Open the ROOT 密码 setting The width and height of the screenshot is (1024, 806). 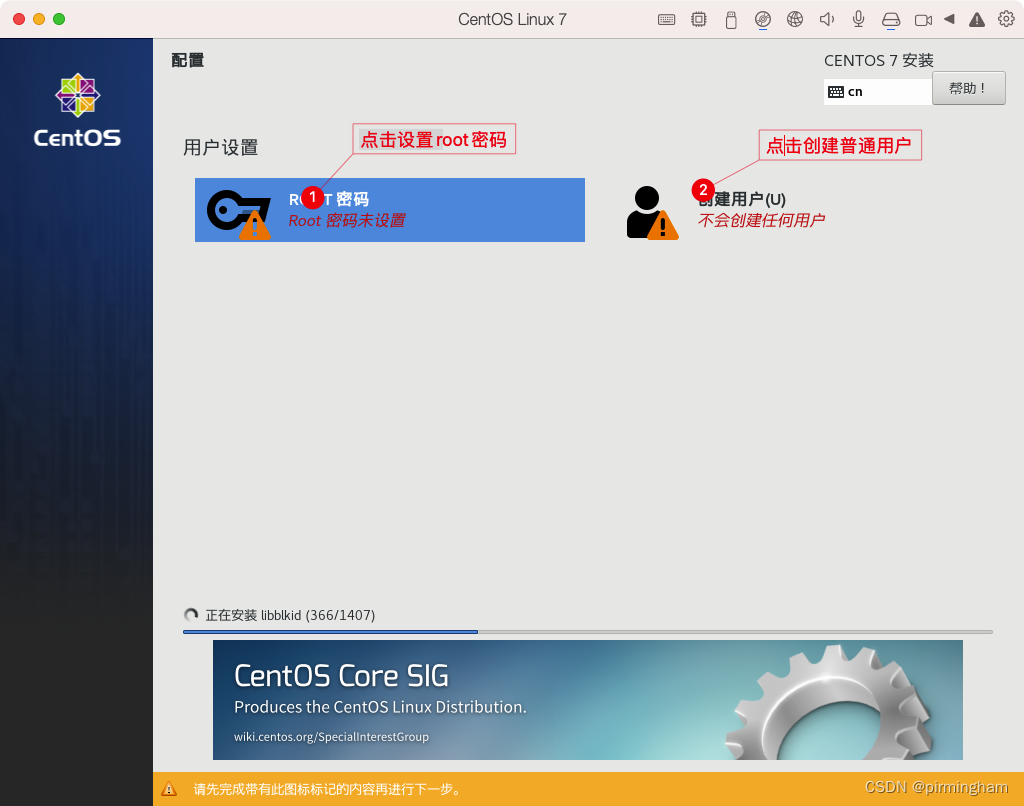[390, 210]
